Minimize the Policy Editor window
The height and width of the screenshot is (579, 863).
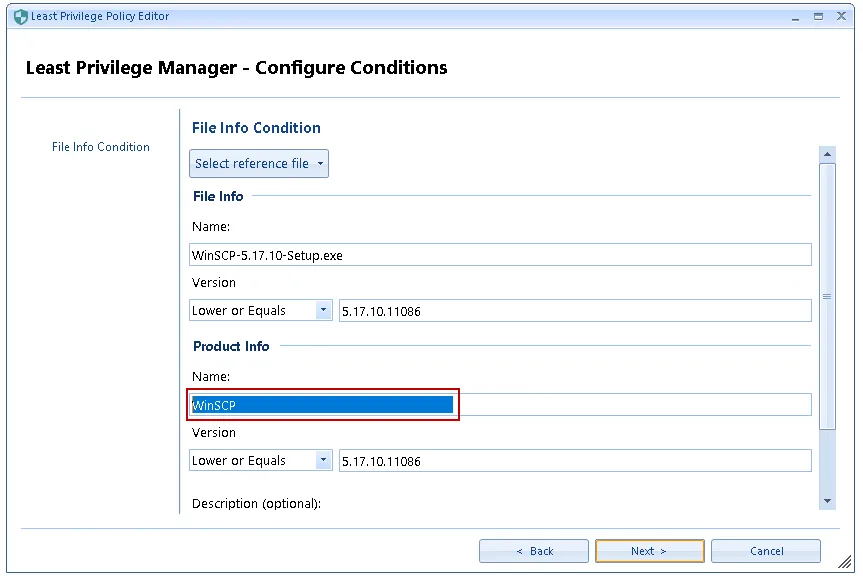coord(796,17)
